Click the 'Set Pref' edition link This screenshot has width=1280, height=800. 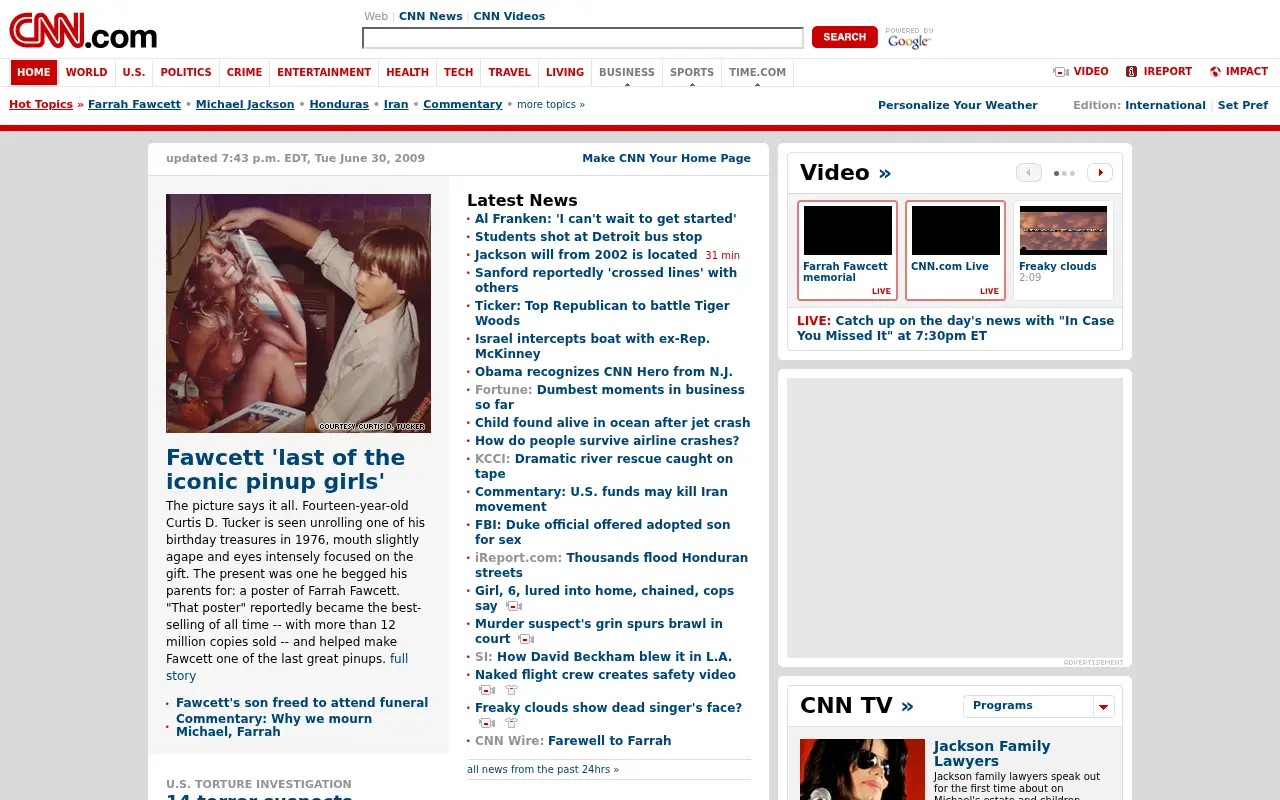1243,105
